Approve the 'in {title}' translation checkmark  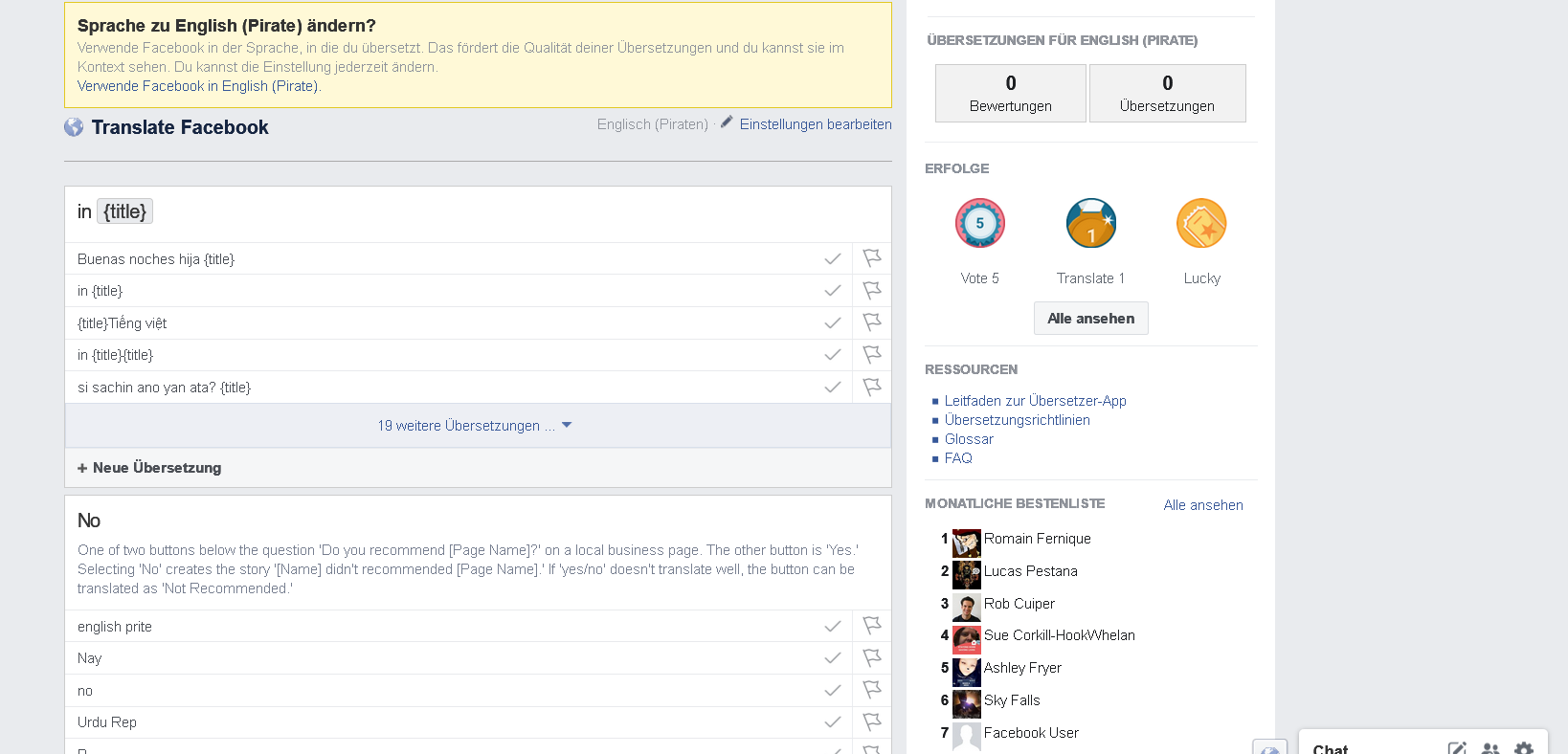[833, 291]
